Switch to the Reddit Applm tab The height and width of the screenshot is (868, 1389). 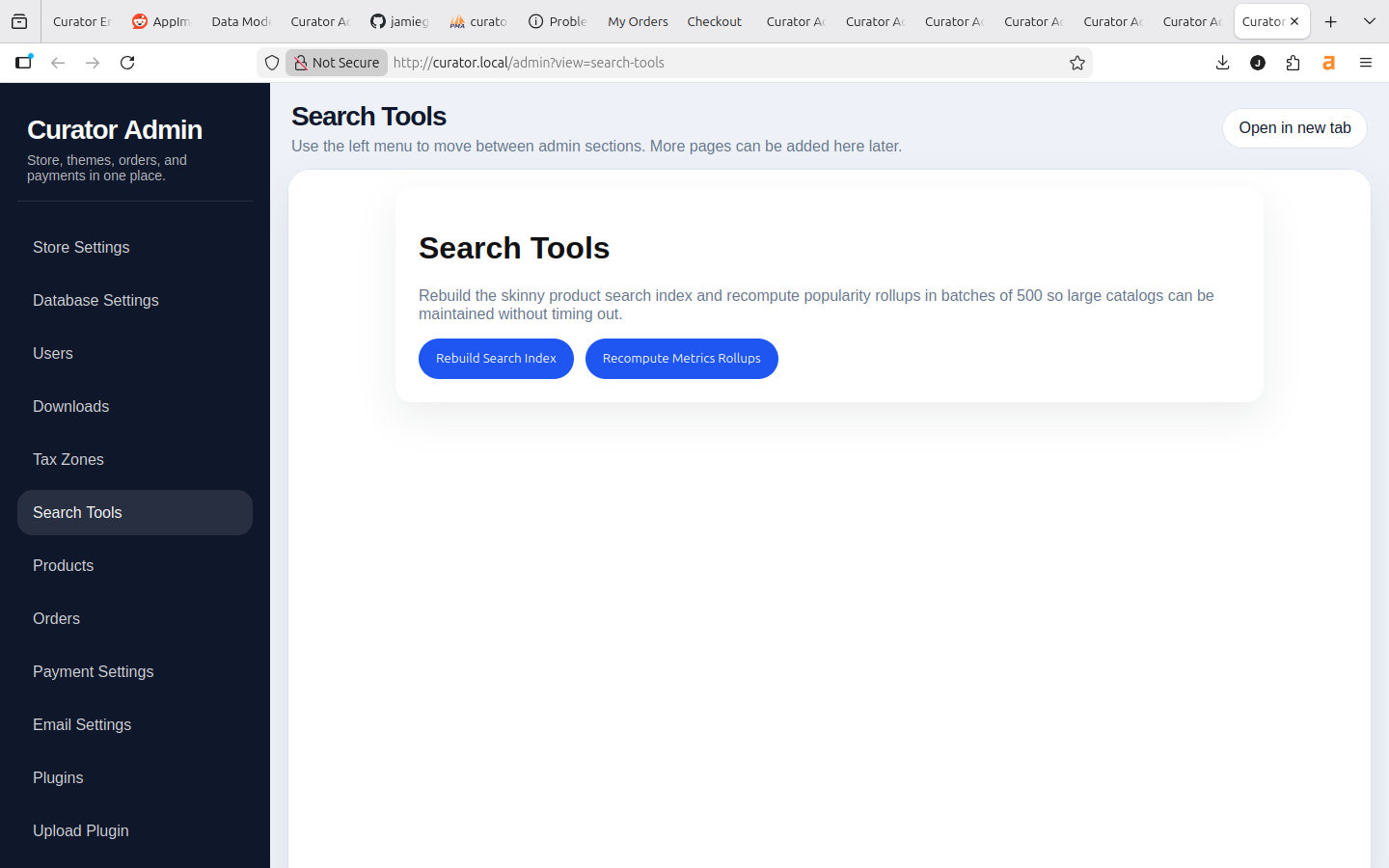point(161,21)
